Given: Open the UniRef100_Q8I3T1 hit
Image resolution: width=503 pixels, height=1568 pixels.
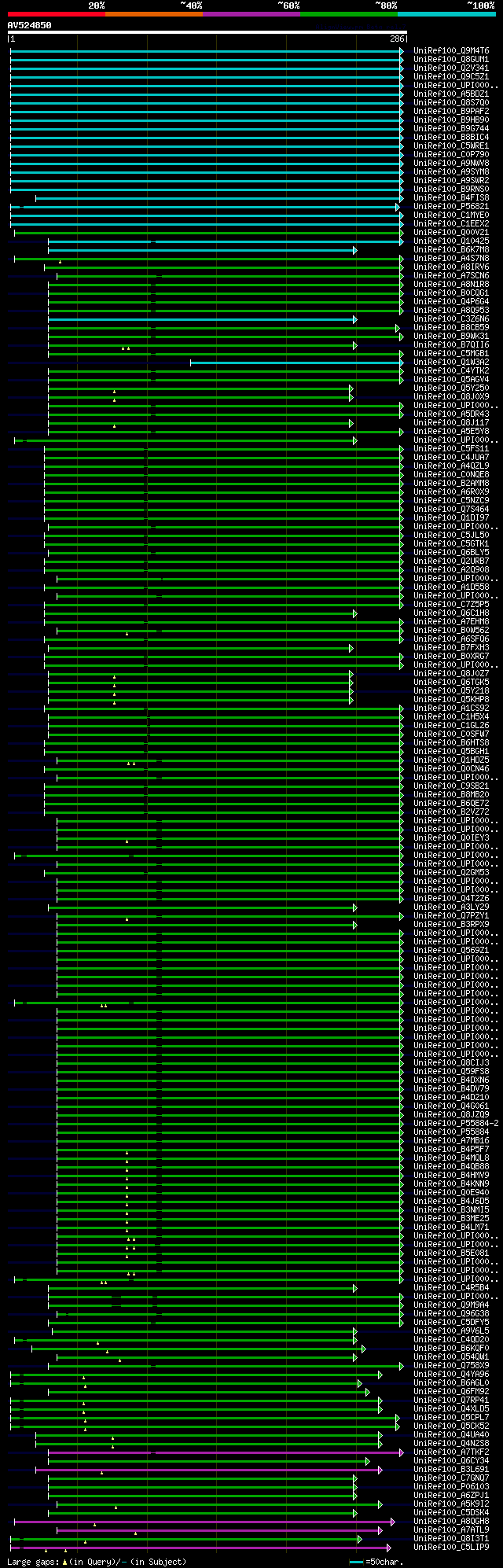Looking at the screenshot, I should coord(451,1539).
